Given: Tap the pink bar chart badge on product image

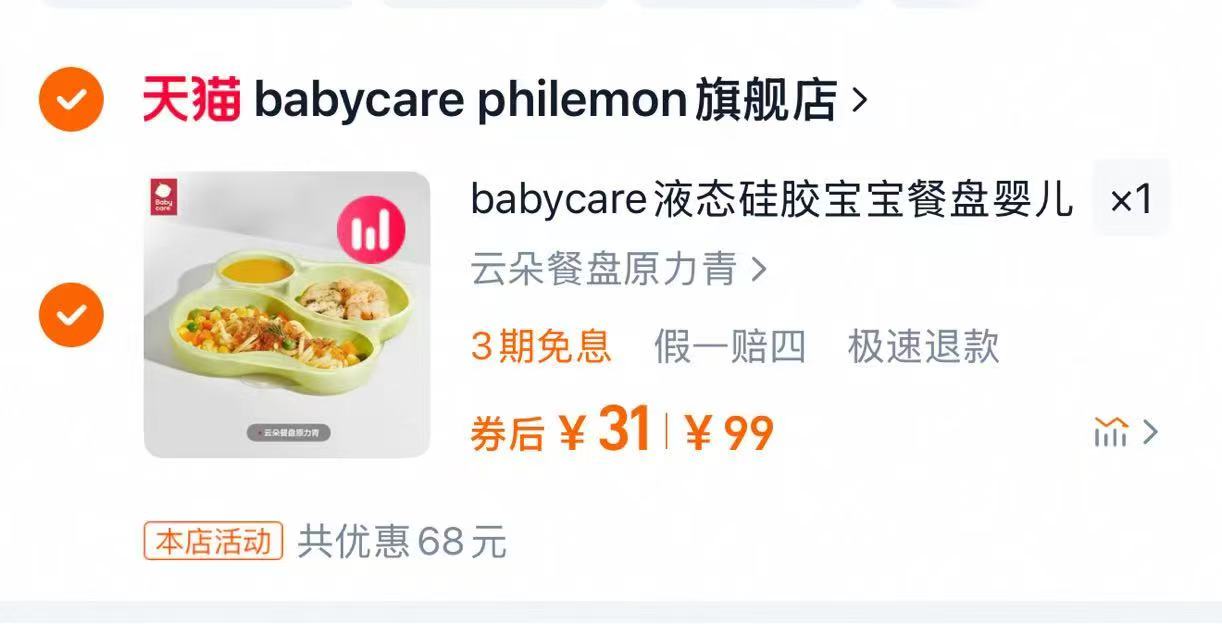Looking at the screenshot, I should [371, 231].
